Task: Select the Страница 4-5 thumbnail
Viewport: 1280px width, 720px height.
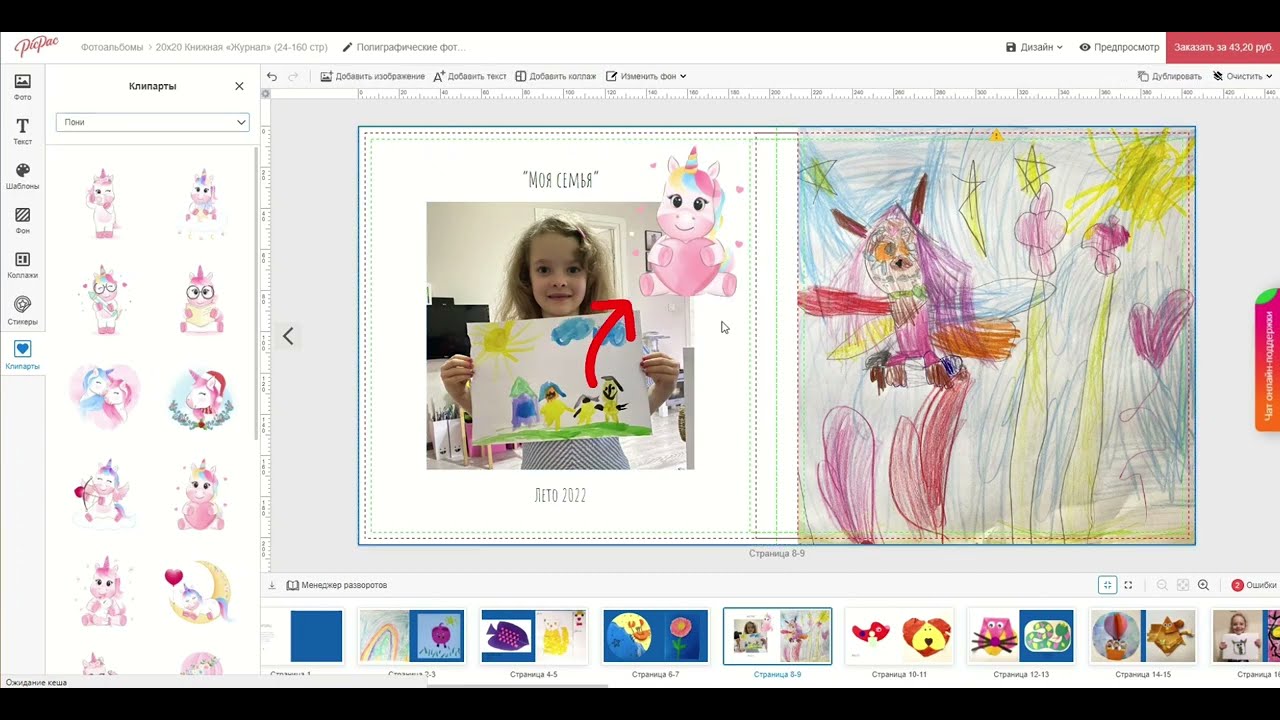Action: click(533, 636)
